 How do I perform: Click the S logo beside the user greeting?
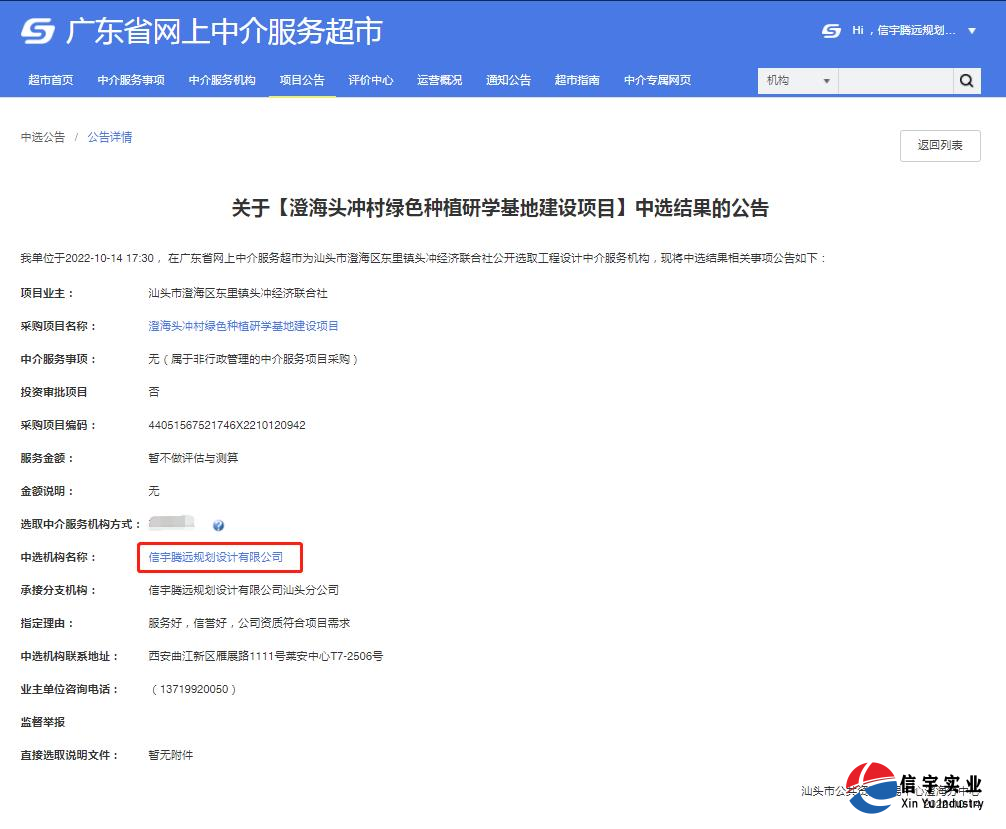pyautogui.click(x=829, y=30)
